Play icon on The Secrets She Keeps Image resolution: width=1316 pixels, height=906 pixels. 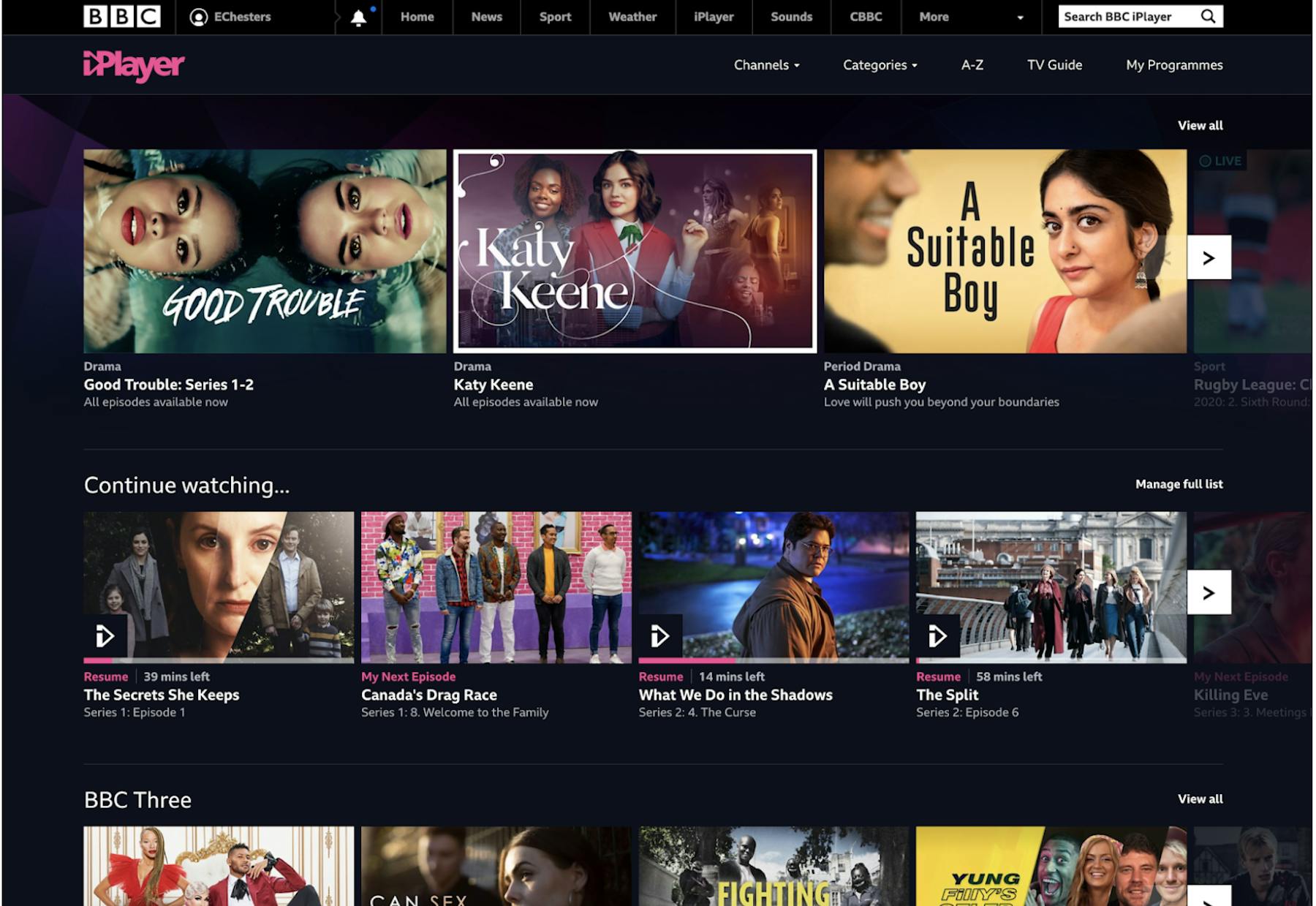click(x=105, y=635)
